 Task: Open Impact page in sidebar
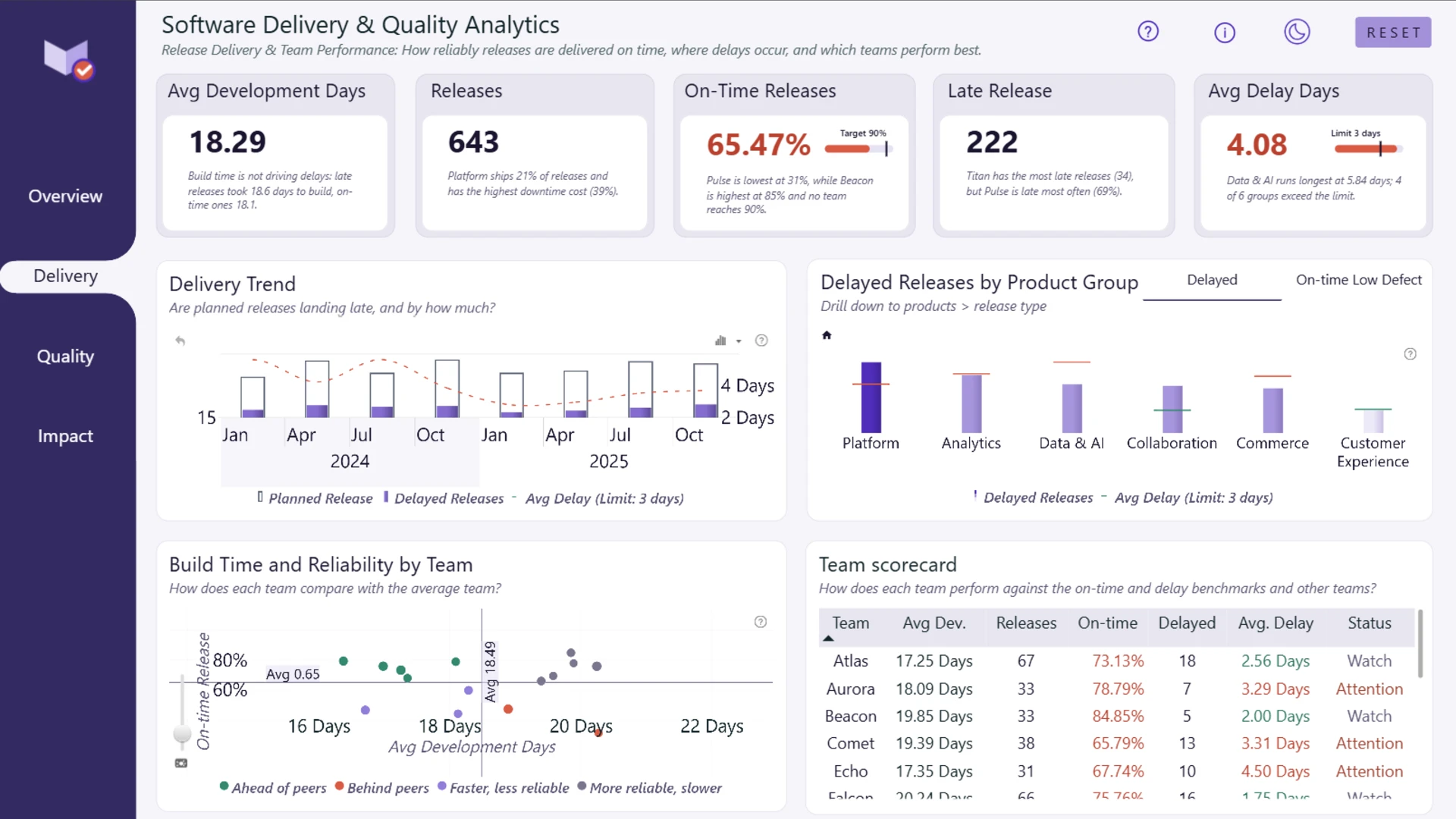coord(65,436)
